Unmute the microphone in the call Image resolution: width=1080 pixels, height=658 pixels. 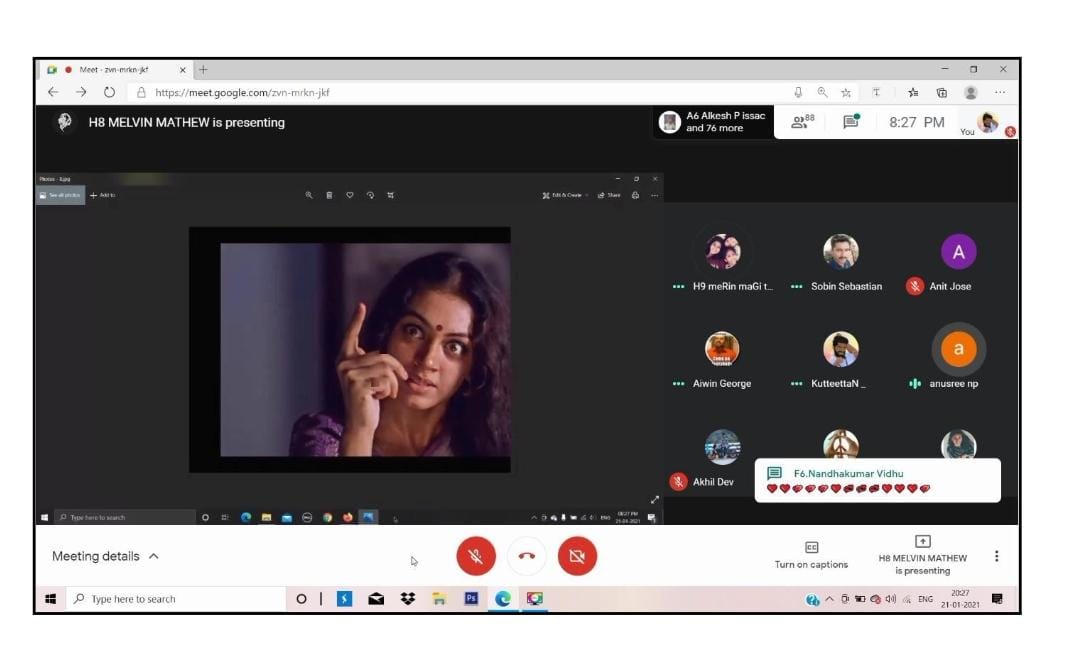coord(476,556)
